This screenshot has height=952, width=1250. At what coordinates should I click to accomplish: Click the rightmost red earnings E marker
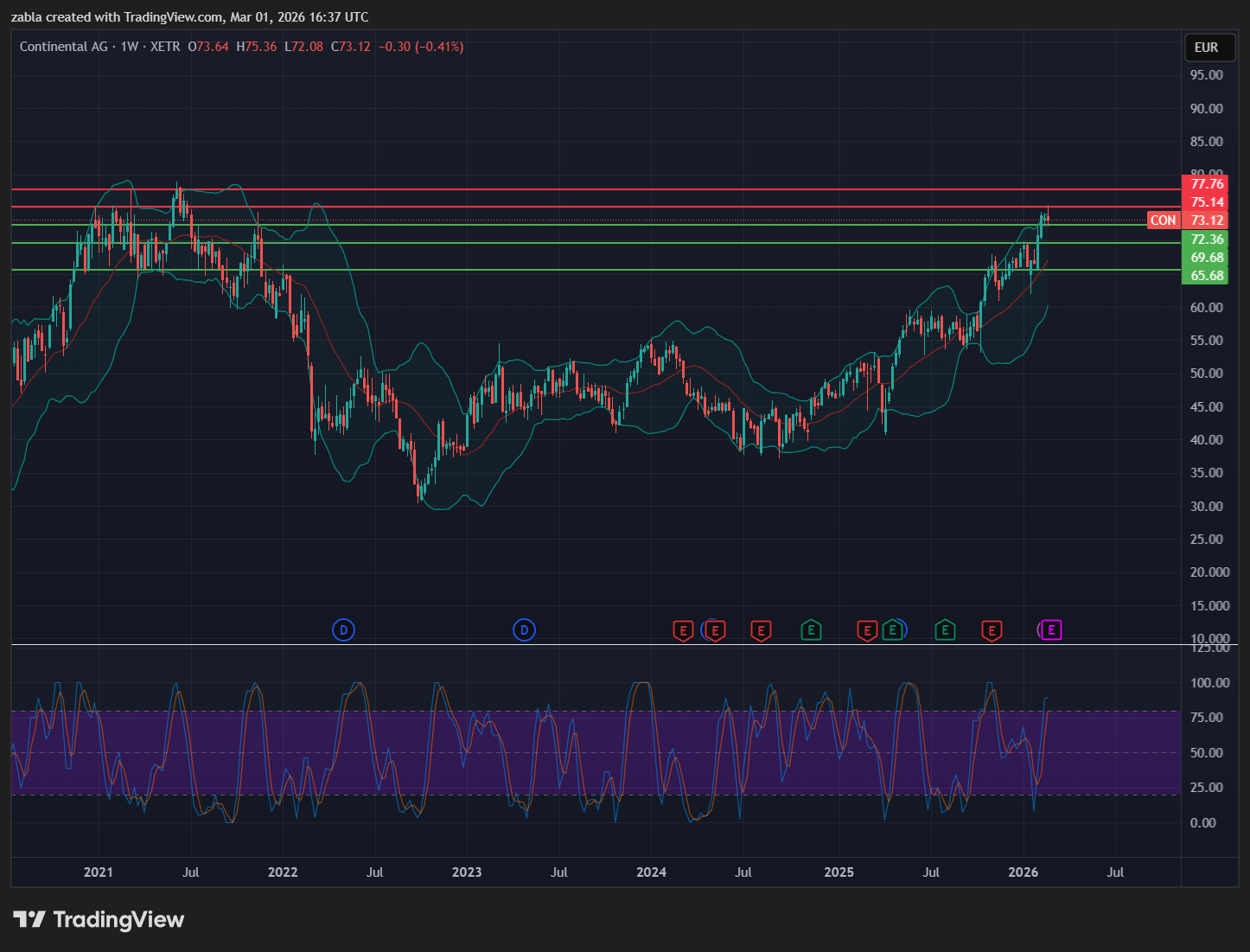coord(992,630)
